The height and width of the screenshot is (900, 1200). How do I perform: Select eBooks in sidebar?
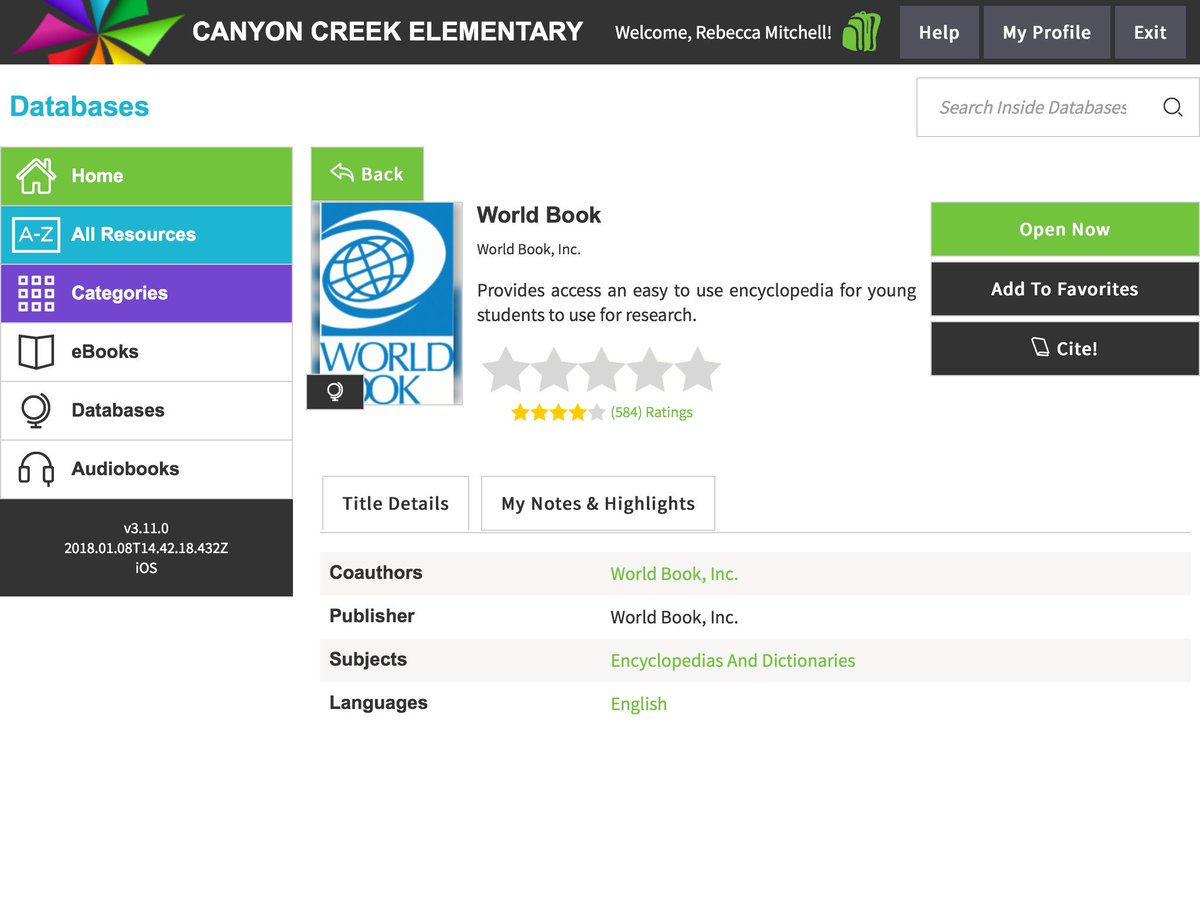coord(146,352)
